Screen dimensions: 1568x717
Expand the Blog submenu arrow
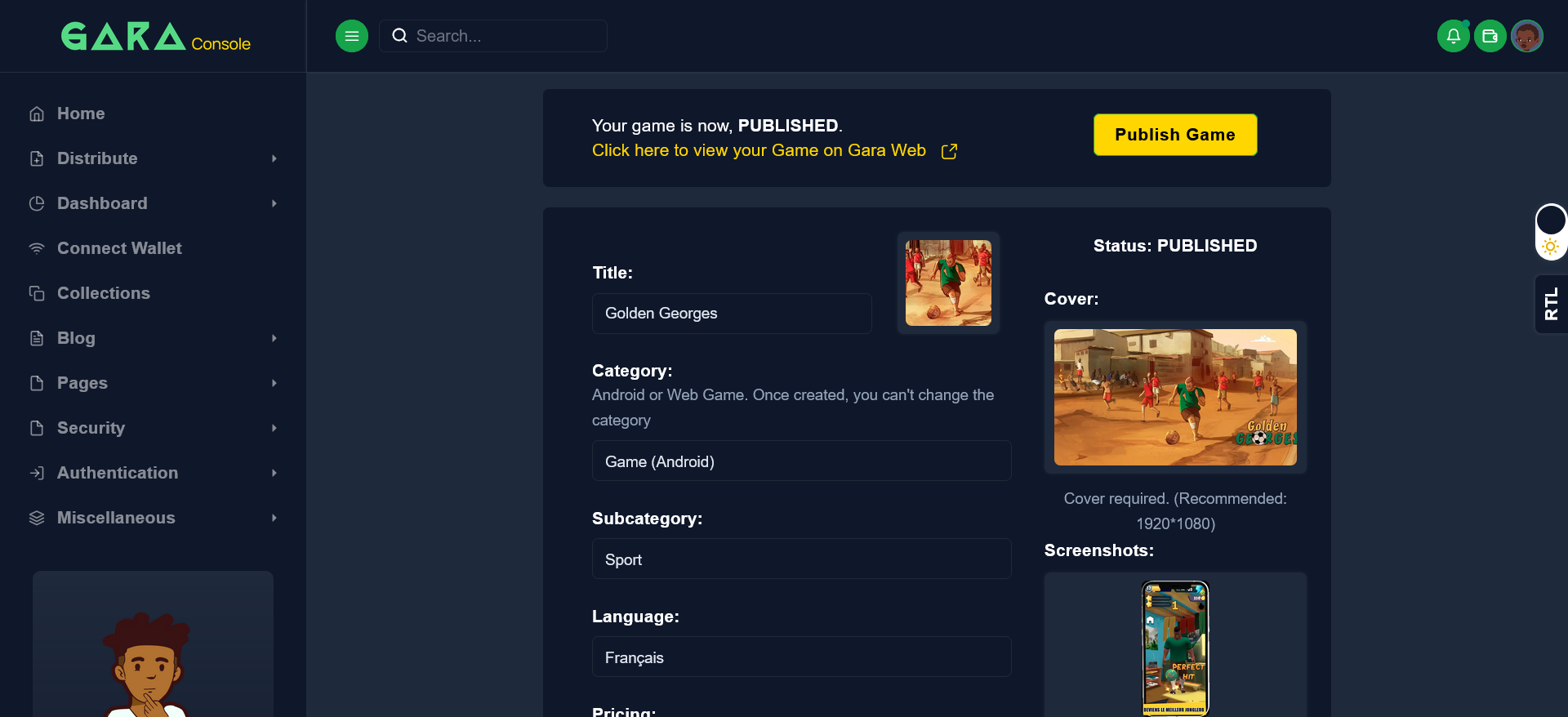click(x=274, y=338)
